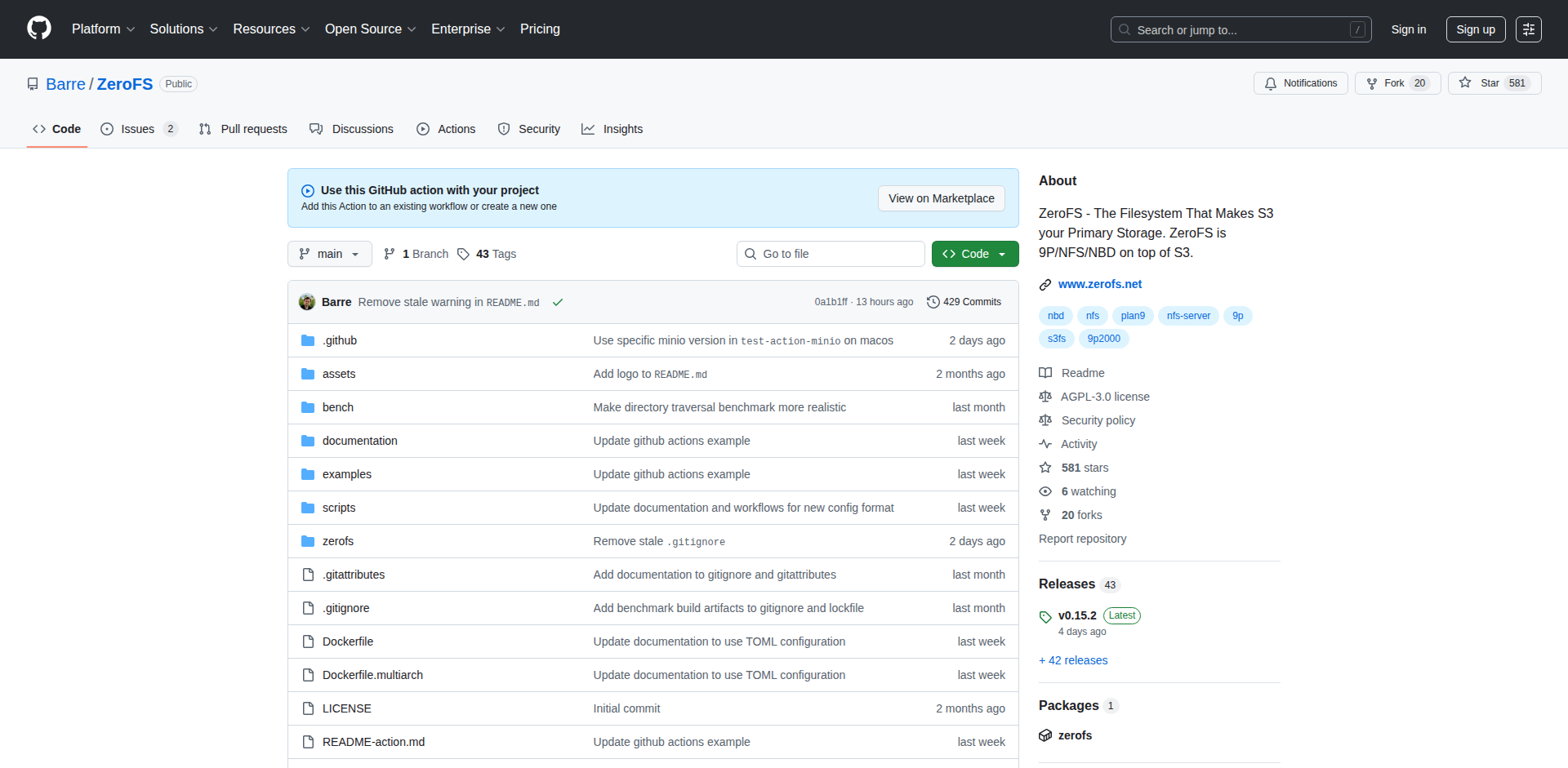Open the green Code dropdown button
This screenshot has width=1568, height=768.
tap(975, 254)
